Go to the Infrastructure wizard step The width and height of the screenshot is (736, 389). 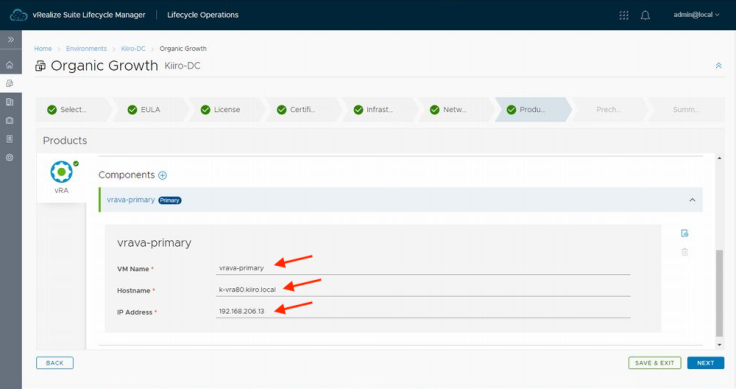379,109
